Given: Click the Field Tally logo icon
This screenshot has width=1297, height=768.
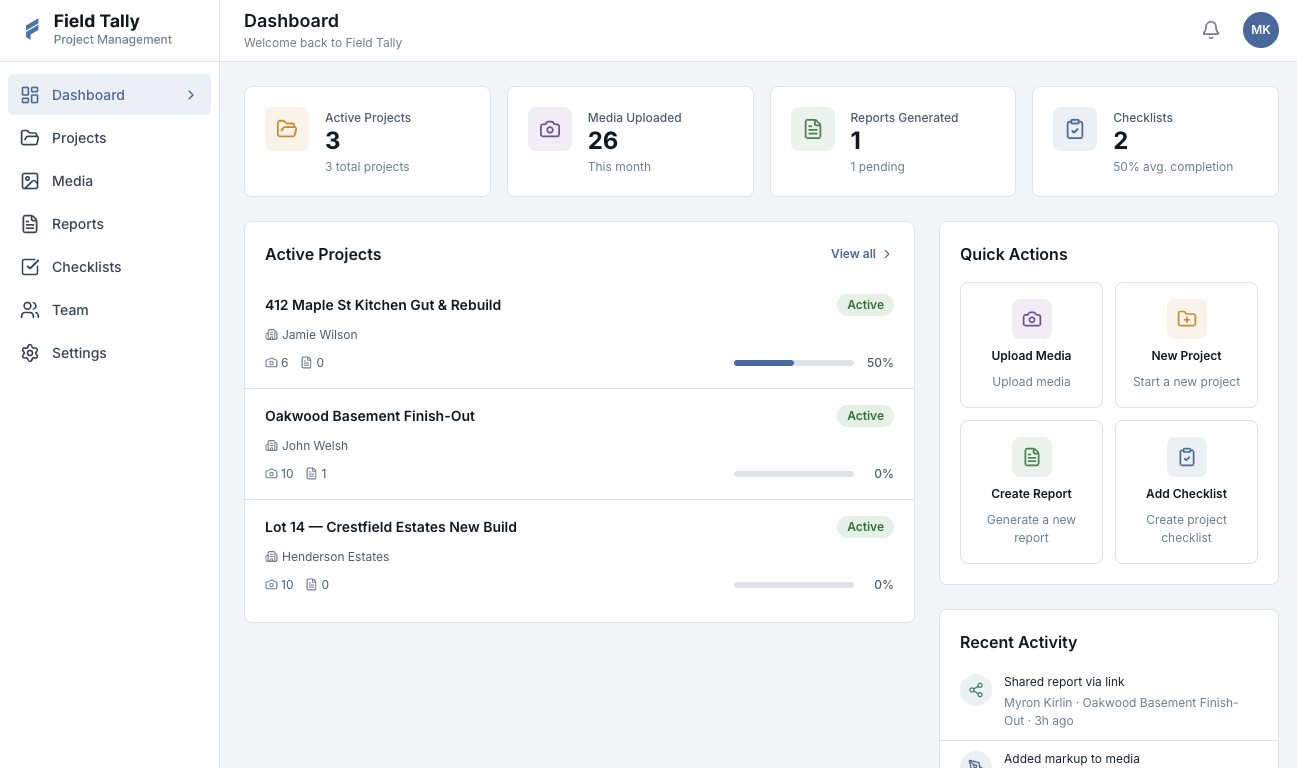Looking at the screenshot, I should 32,30.
